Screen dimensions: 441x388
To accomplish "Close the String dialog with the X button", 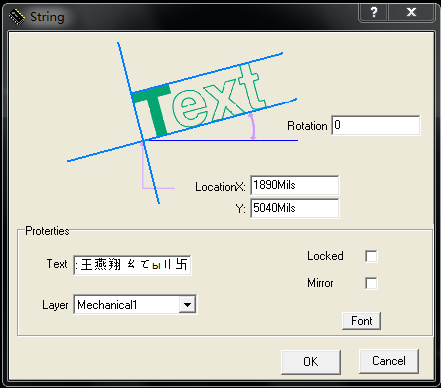I will coord(412,13).
